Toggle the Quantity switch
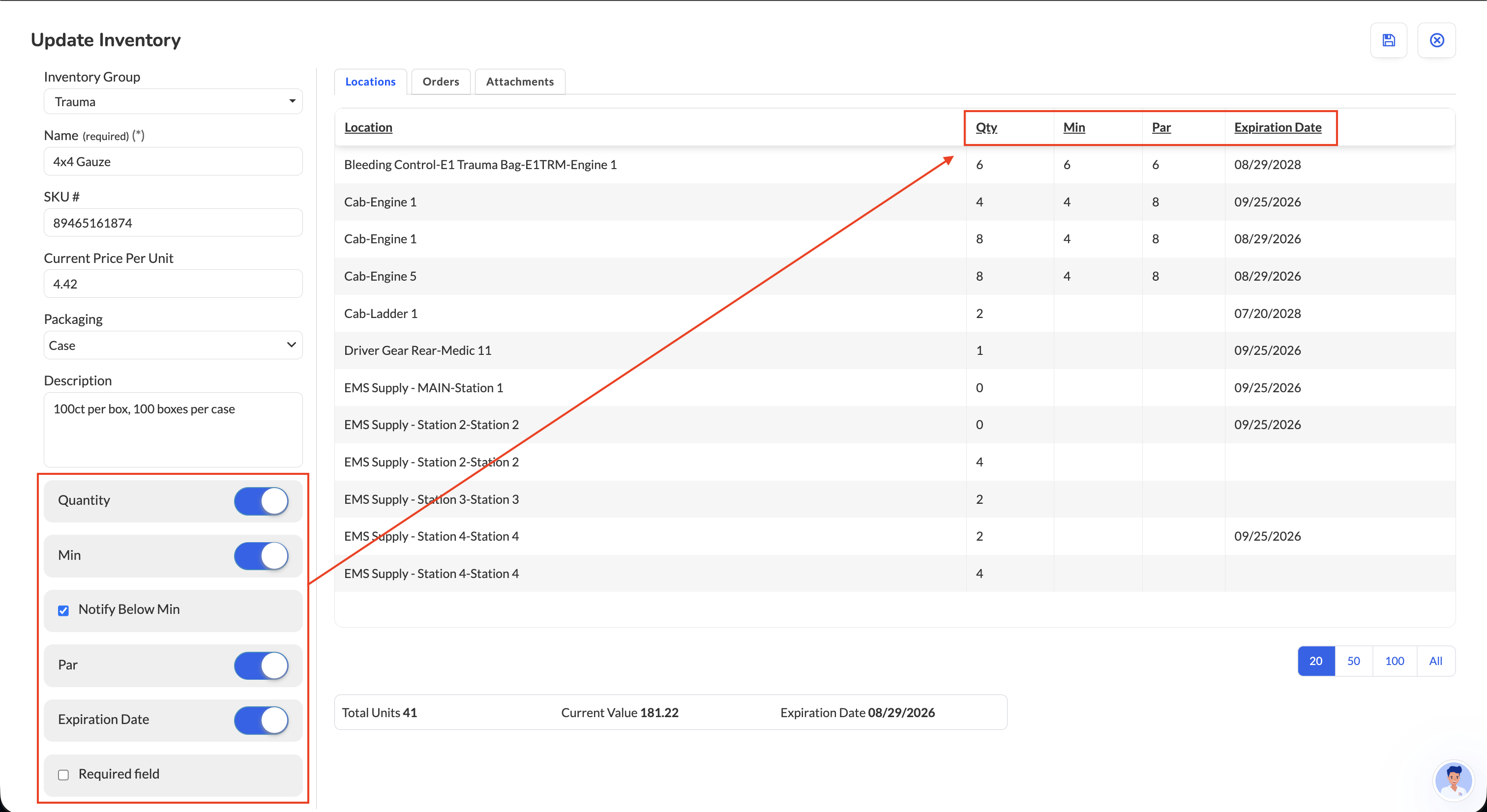 click(261, 500)
